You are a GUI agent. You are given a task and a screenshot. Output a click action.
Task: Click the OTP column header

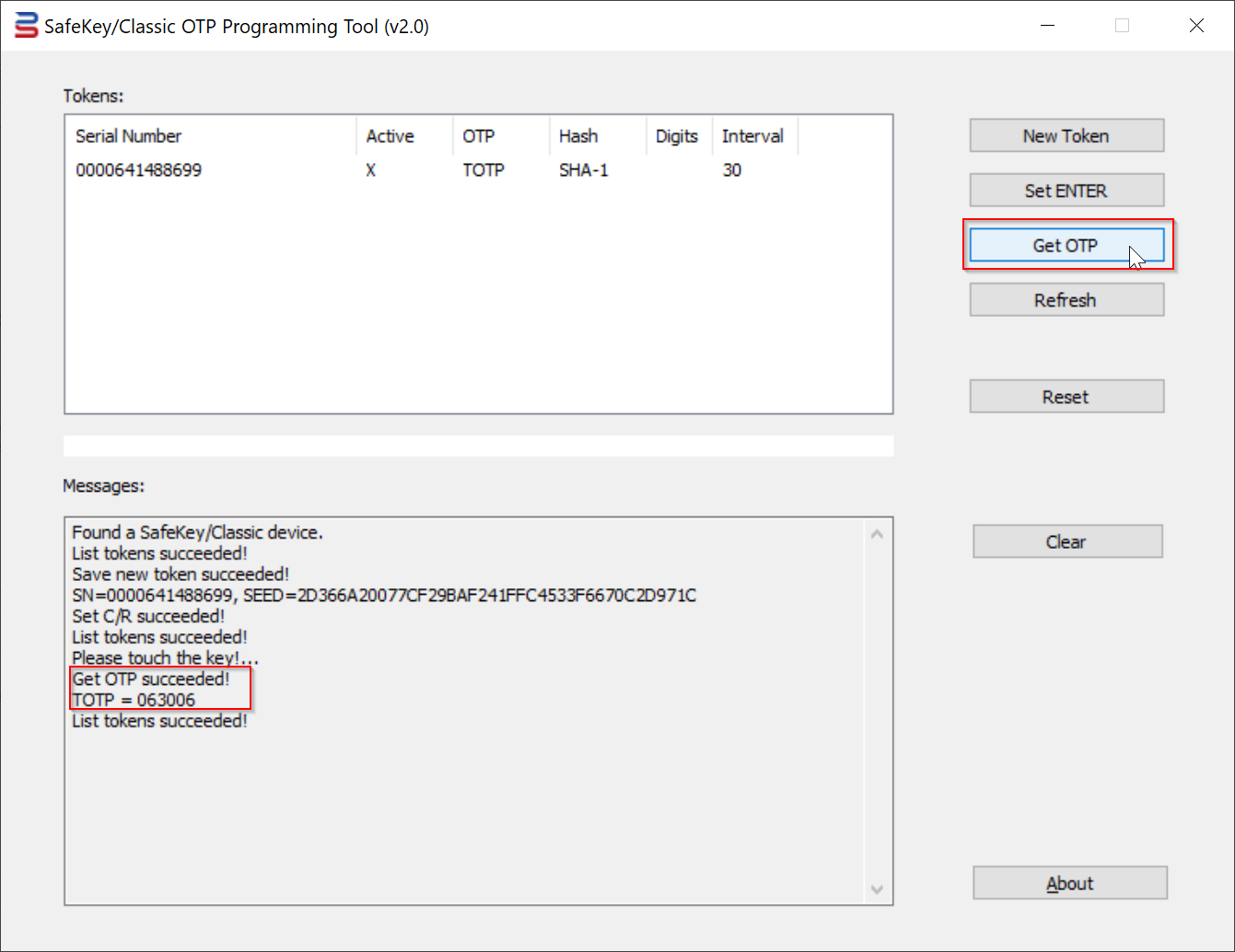[x=479, y=136]
